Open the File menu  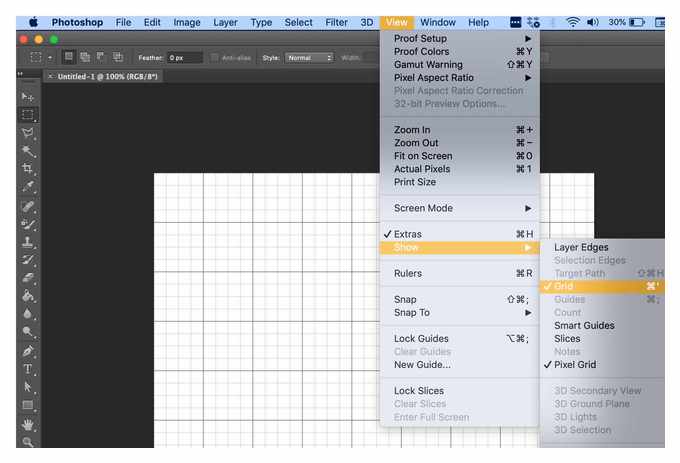tap(123, 22)
